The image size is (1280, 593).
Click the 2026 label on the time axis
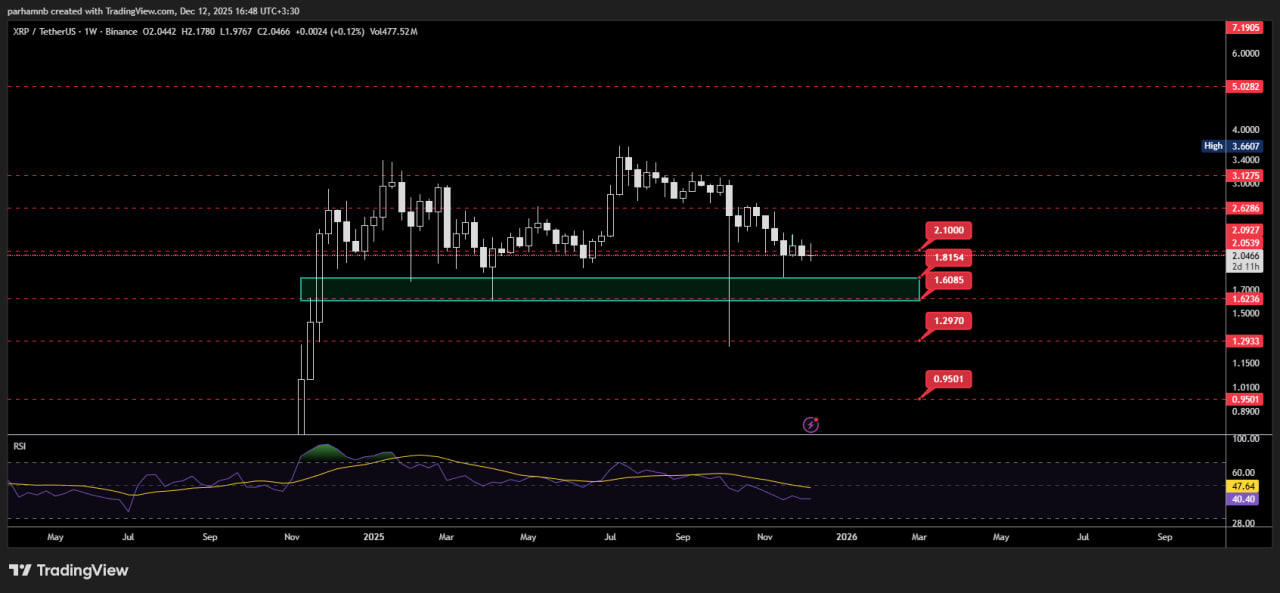coord(846,537)
